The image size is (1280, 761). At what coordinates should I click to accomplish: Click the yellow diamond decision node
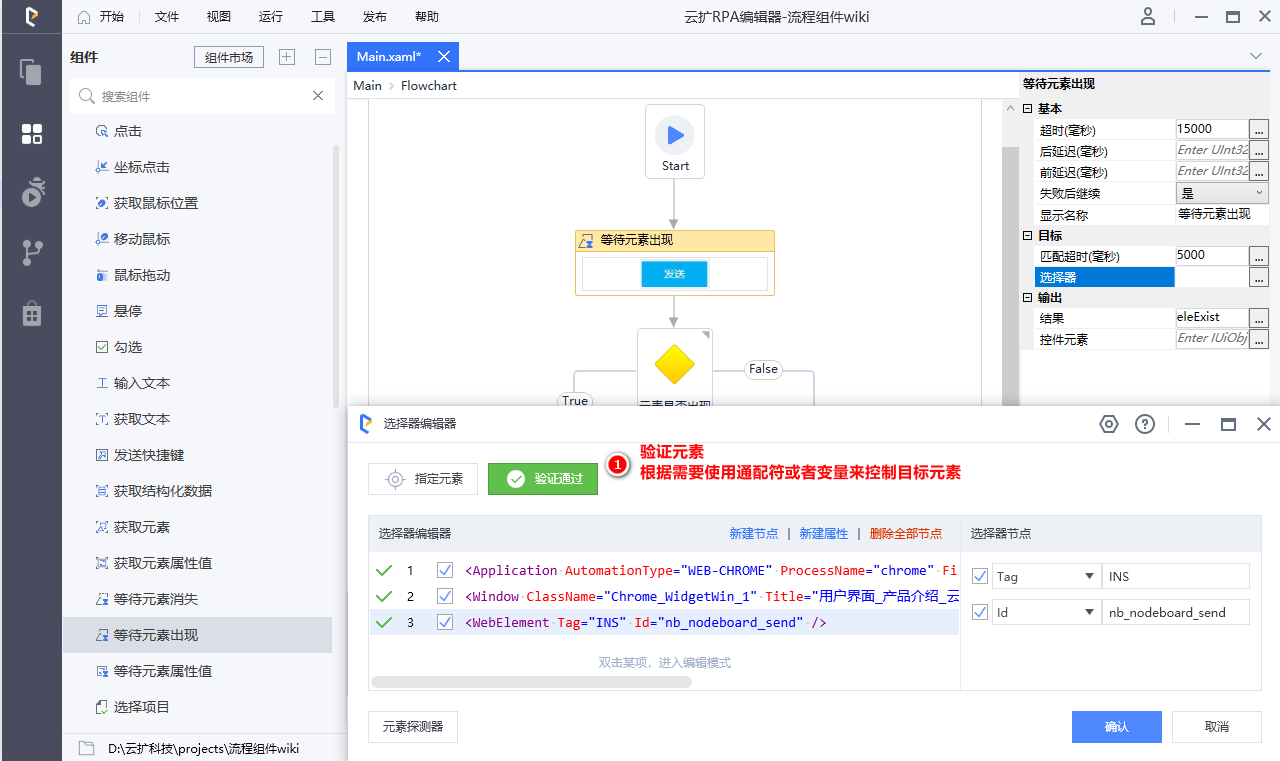(x=675, y=364)
